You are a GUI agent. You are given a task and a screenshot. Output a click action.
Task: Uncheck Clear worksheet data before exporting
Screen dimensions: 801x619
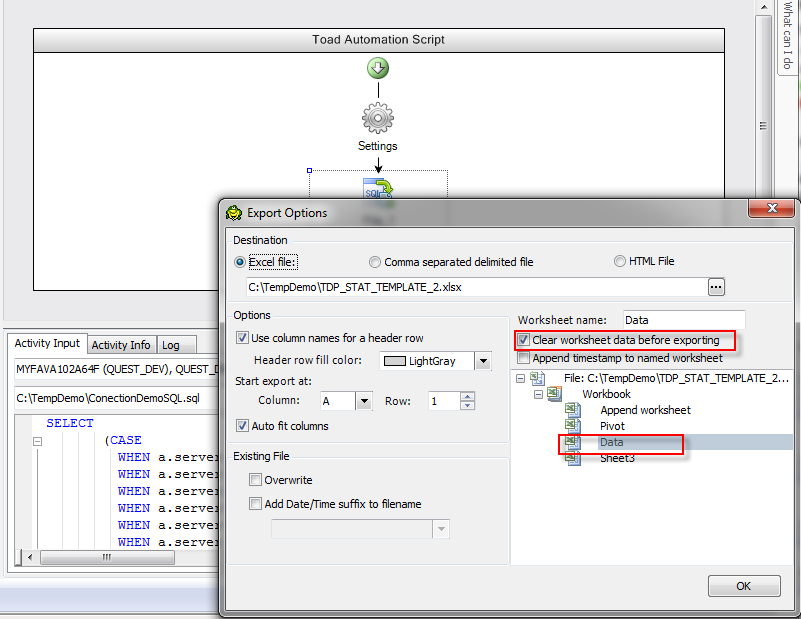click(x=523, y=340)
